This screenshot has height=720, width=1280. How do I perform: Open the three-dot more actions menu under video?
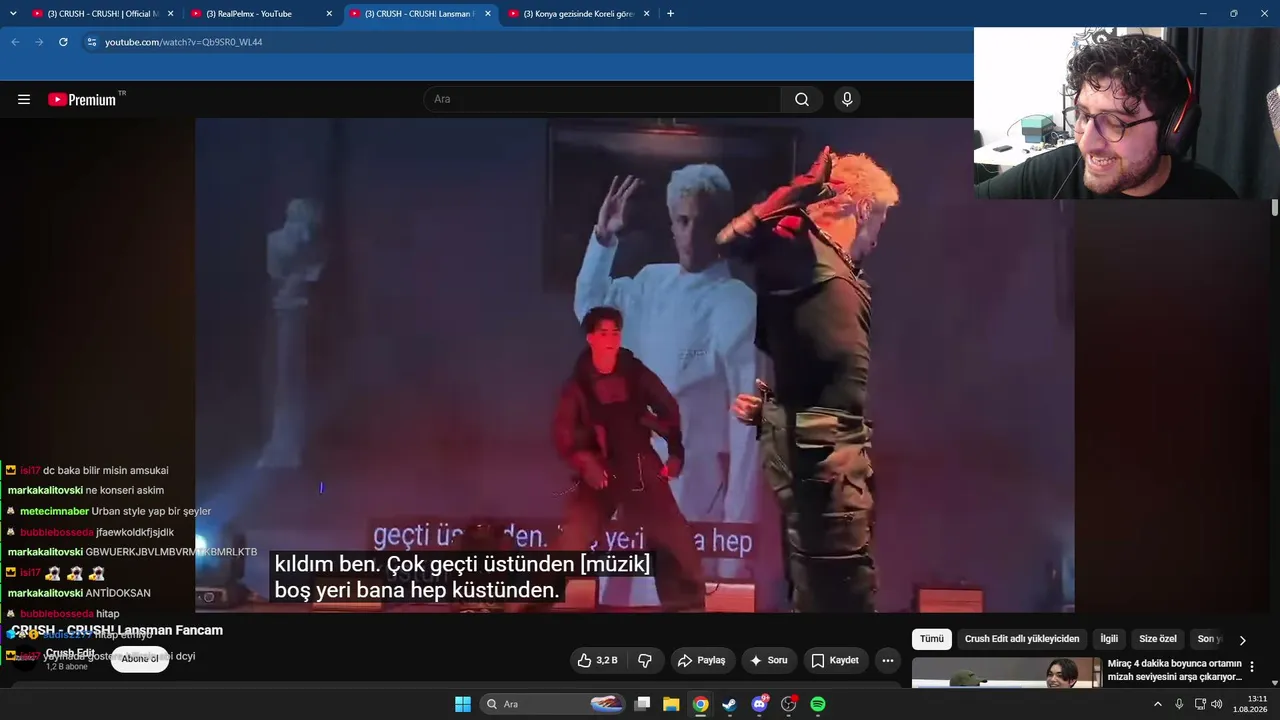pyautogui.click(x=887, y=660)
